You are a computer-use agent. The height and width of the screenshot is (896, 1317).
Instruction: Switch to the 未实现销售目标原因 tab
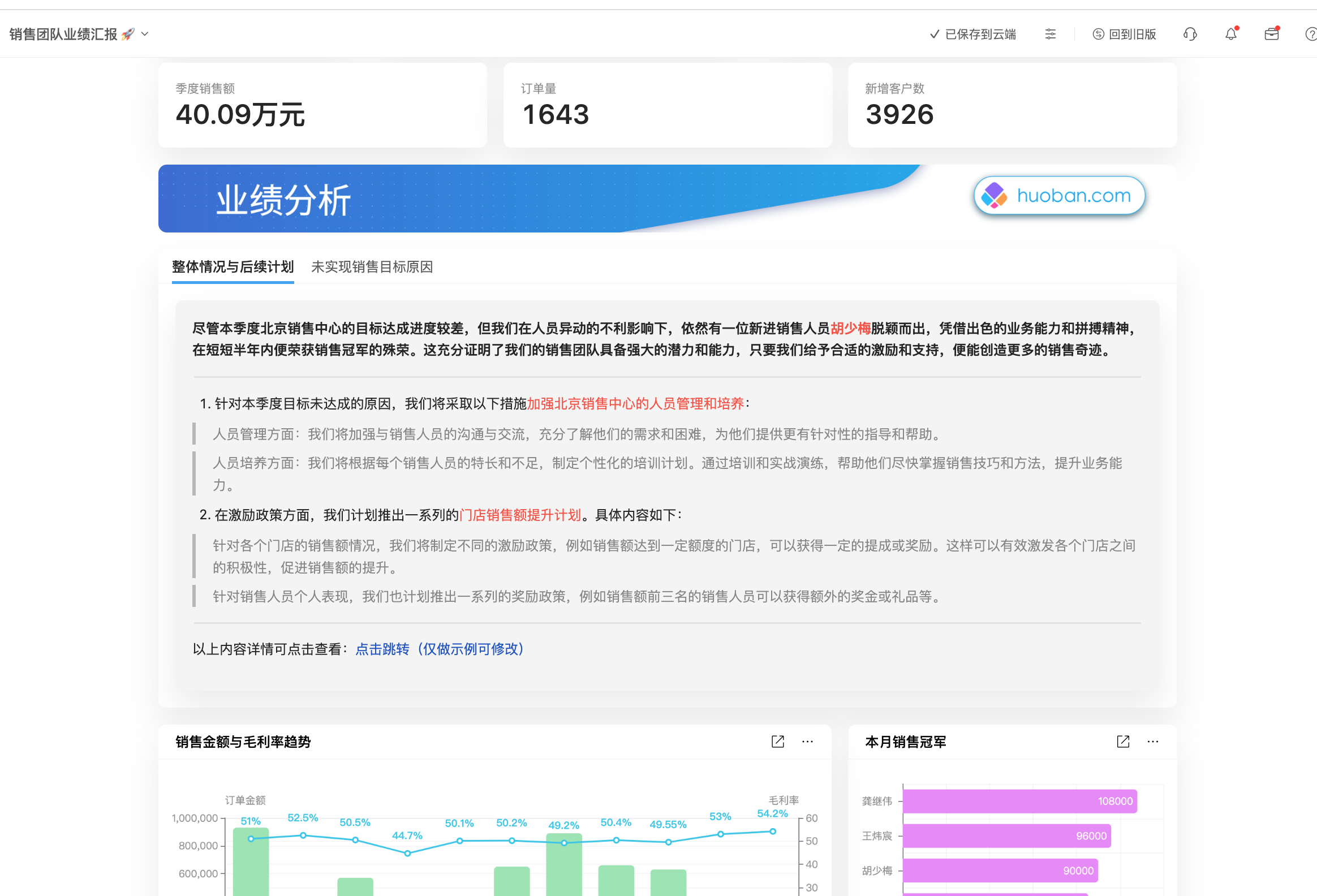372,267
